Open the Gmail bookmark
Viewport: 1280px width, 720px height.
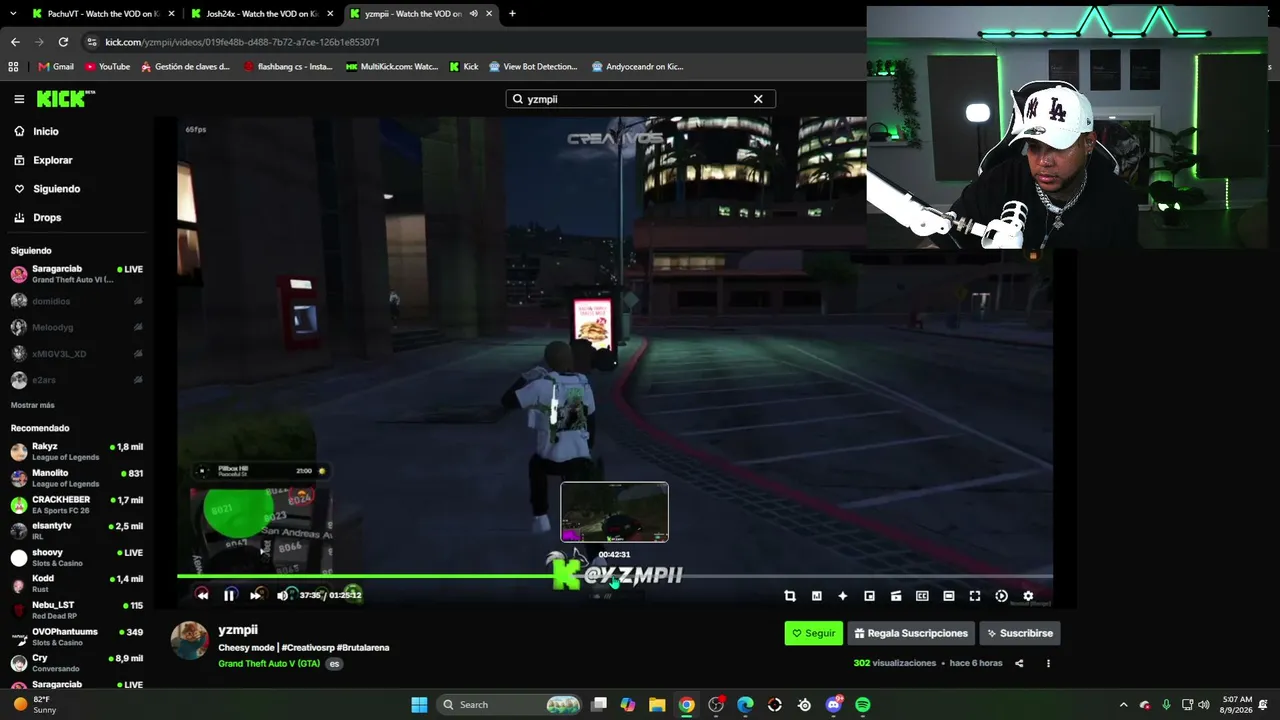pyautogui.click(x=56, y=67)
